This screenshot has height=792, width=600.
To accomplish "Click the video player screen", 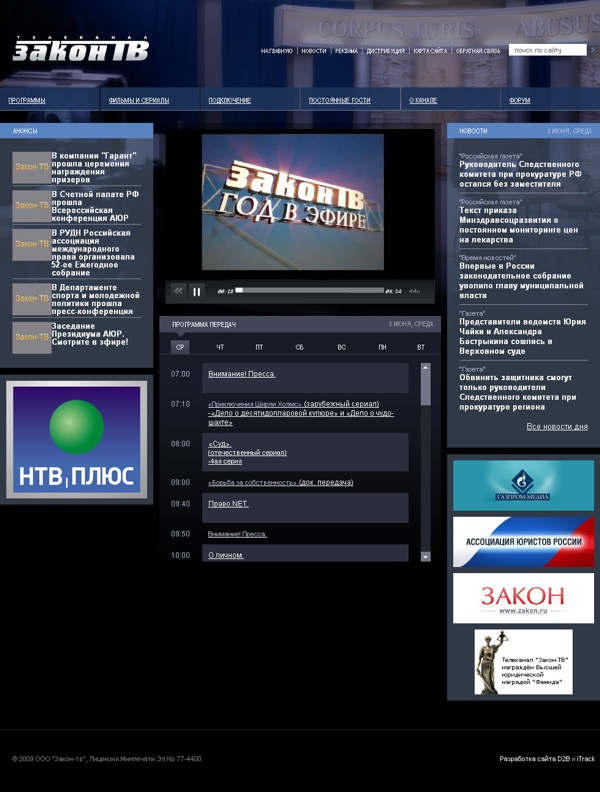I will (x=293, y=202).
